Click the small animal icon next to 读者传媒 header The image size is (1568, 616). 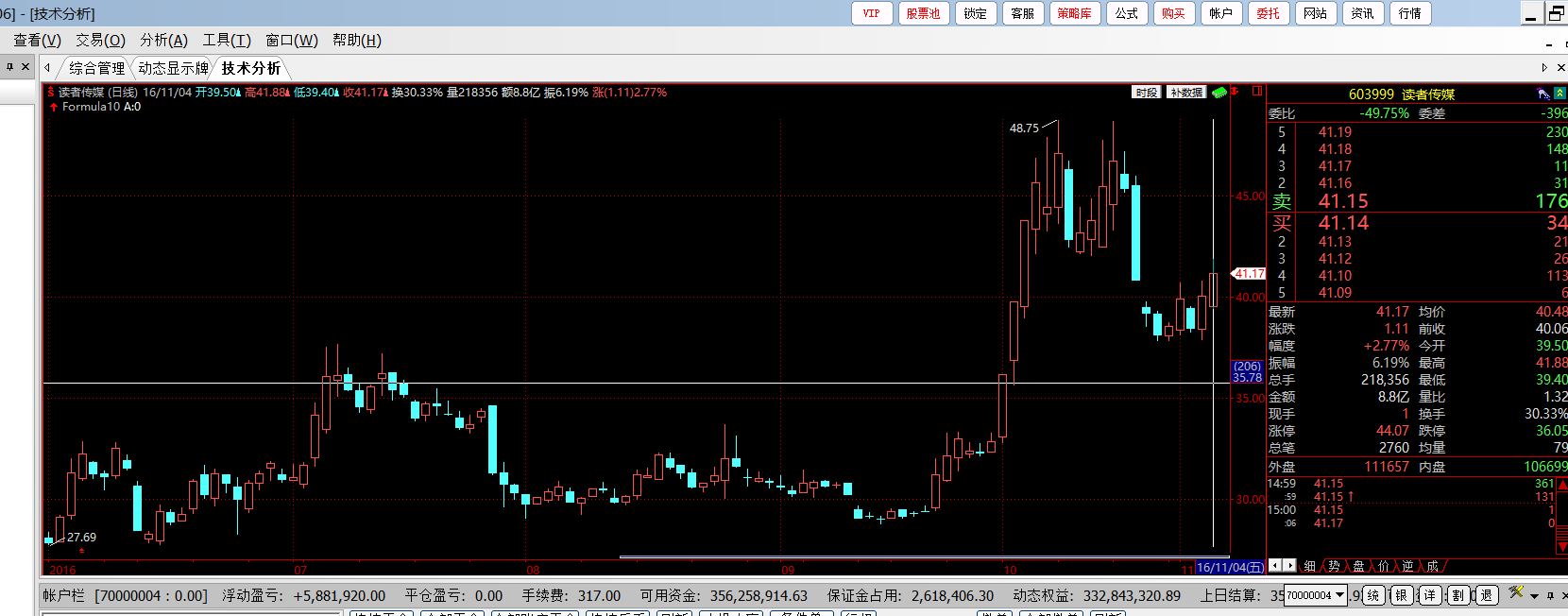point(1542,94)
